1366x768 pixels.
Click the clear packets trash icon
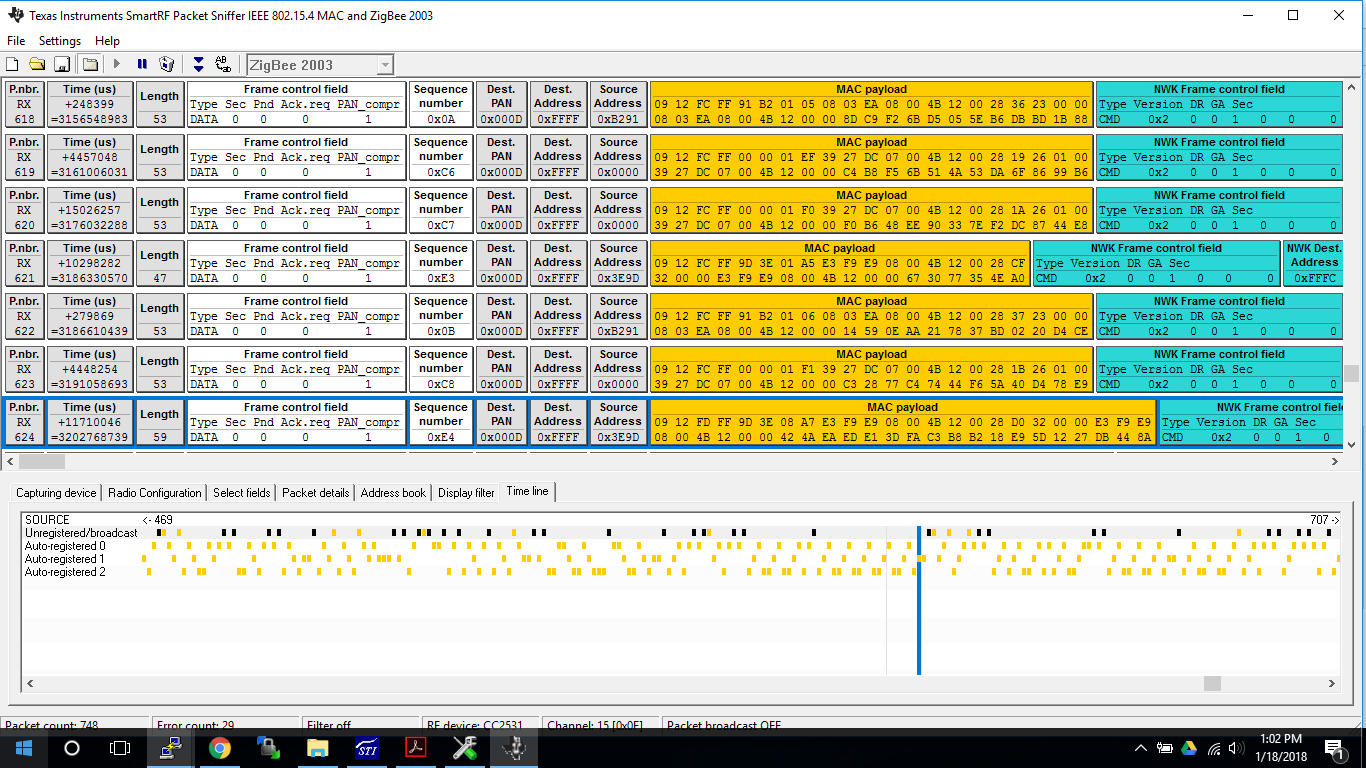[167, 64]
